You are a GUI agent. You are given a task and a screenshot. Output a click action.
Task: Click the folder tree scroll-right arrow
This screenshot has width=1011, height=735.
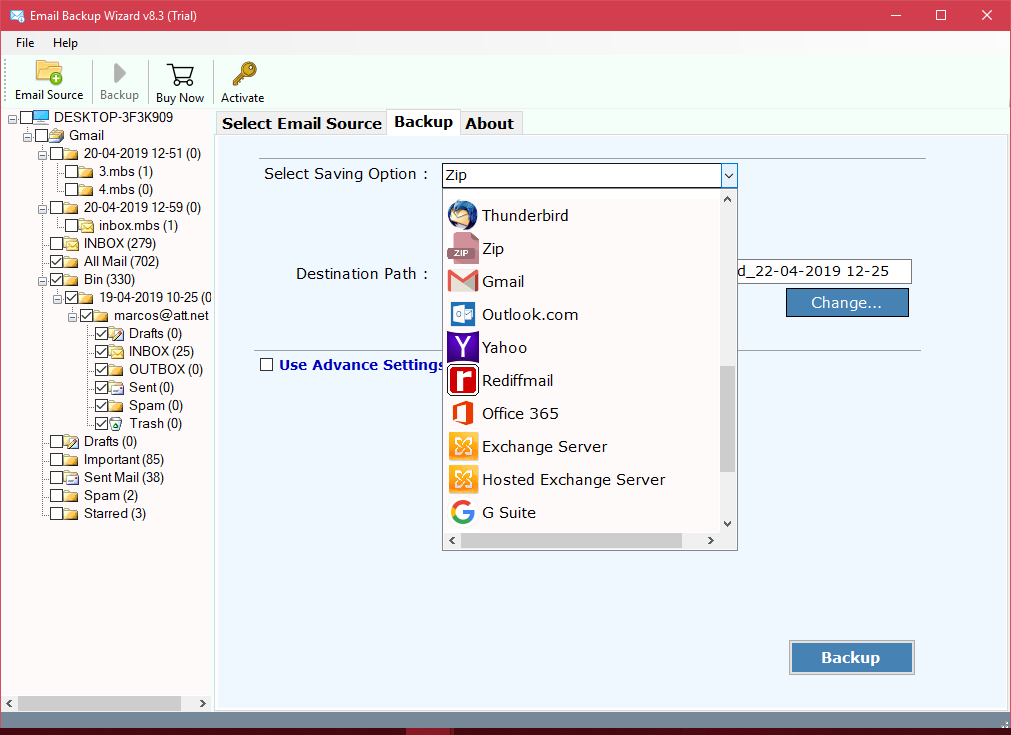(202, 703)
